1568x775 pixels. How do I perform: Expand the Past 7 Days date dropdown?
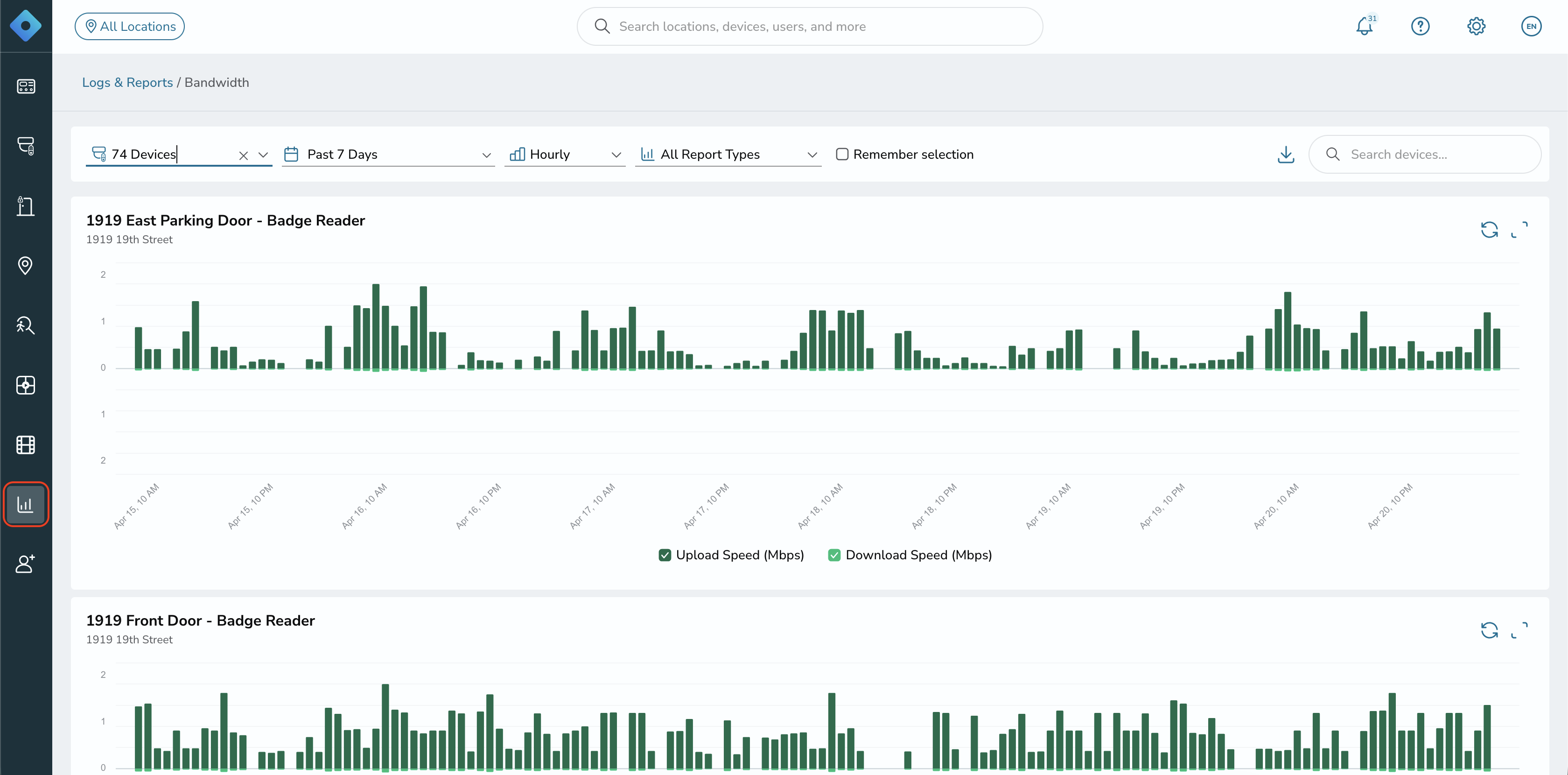[x=388, y=155]
